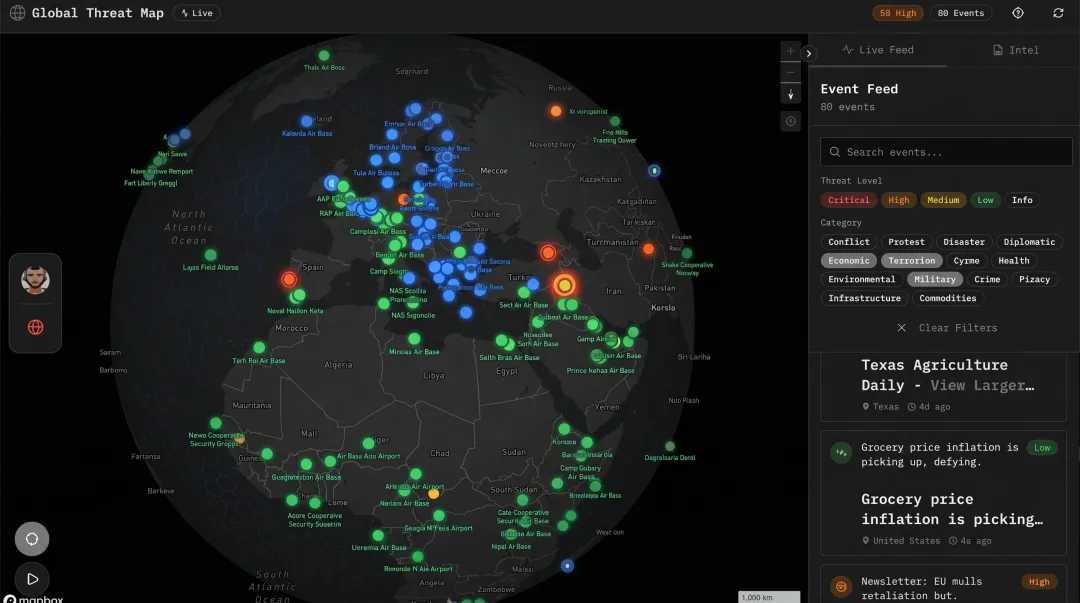Click the refresh icon in top bar

tap(1059, 13)
